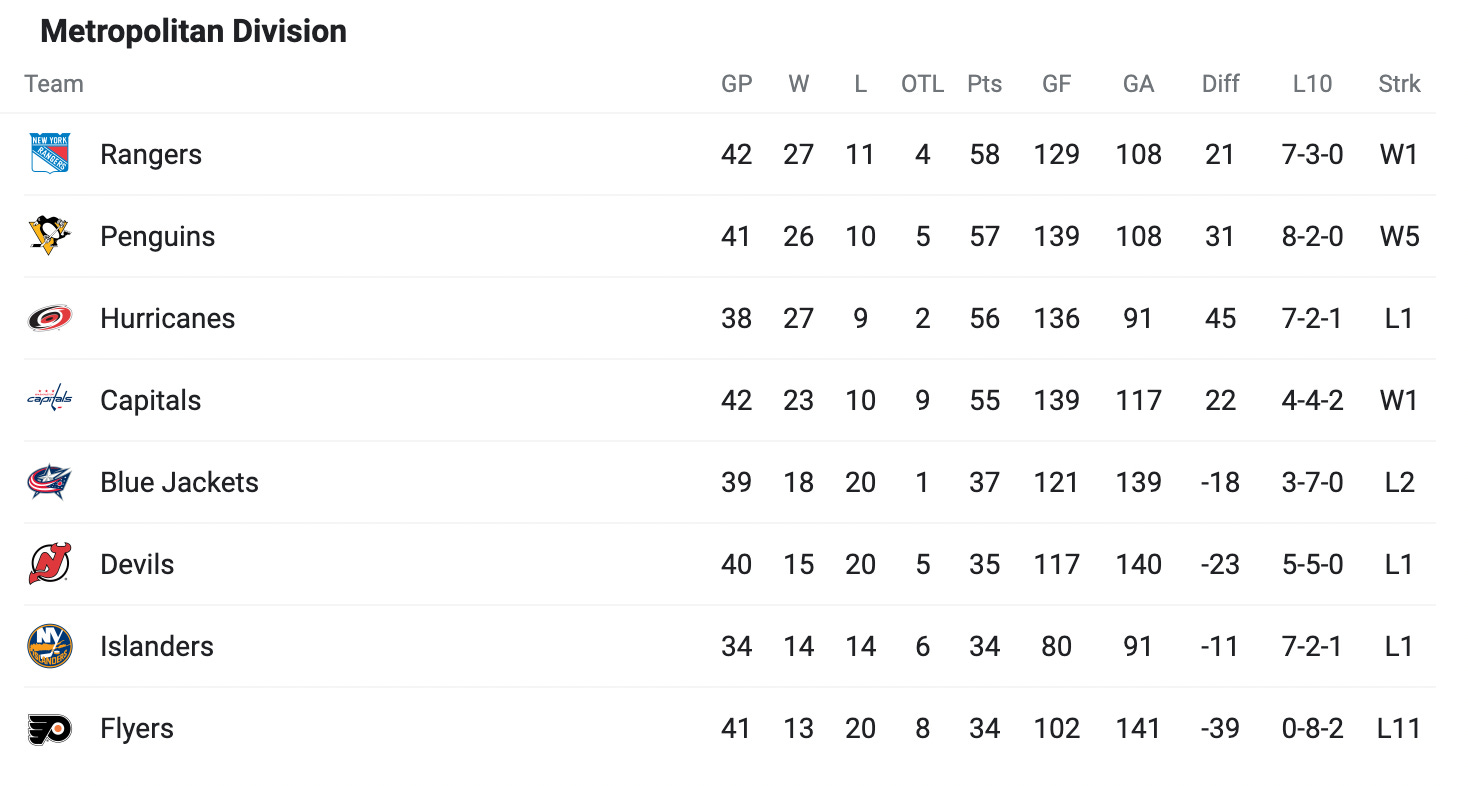Select the Flyers team name
Image resolution: width=1468 pixels, height=786 pixels.
[x=137, y=729]
